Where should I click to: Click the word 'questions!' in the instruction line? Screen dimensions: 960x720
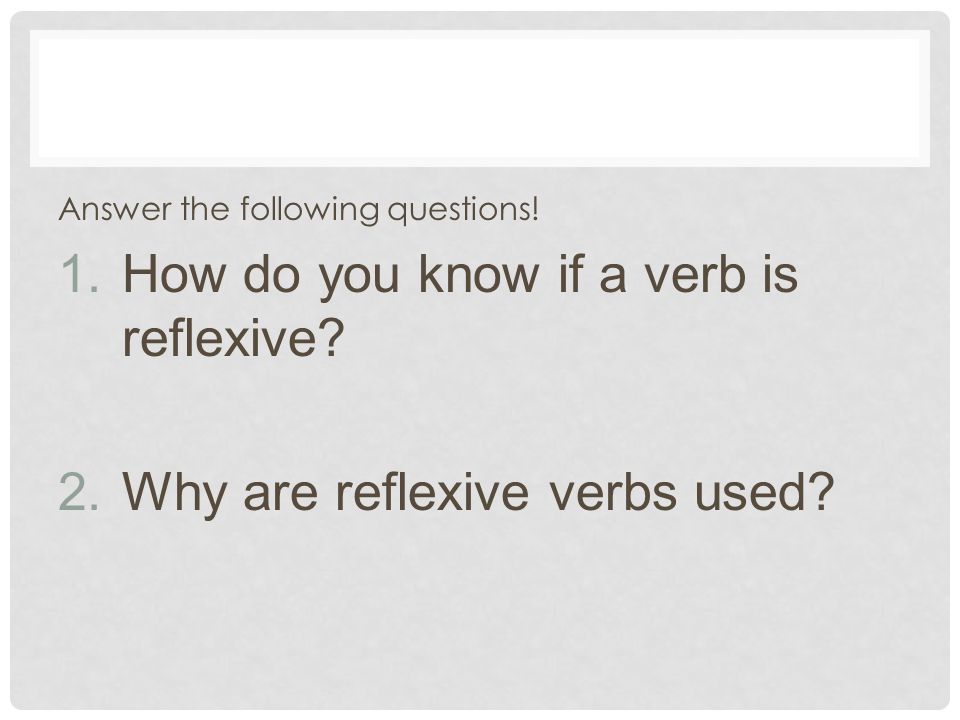click(463, 210)
